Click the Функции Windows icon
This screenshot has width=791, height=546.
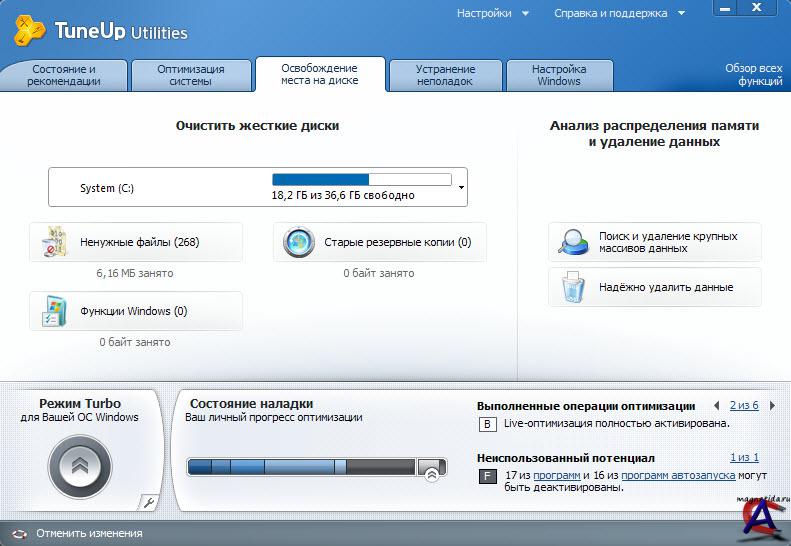click(55, 311)
